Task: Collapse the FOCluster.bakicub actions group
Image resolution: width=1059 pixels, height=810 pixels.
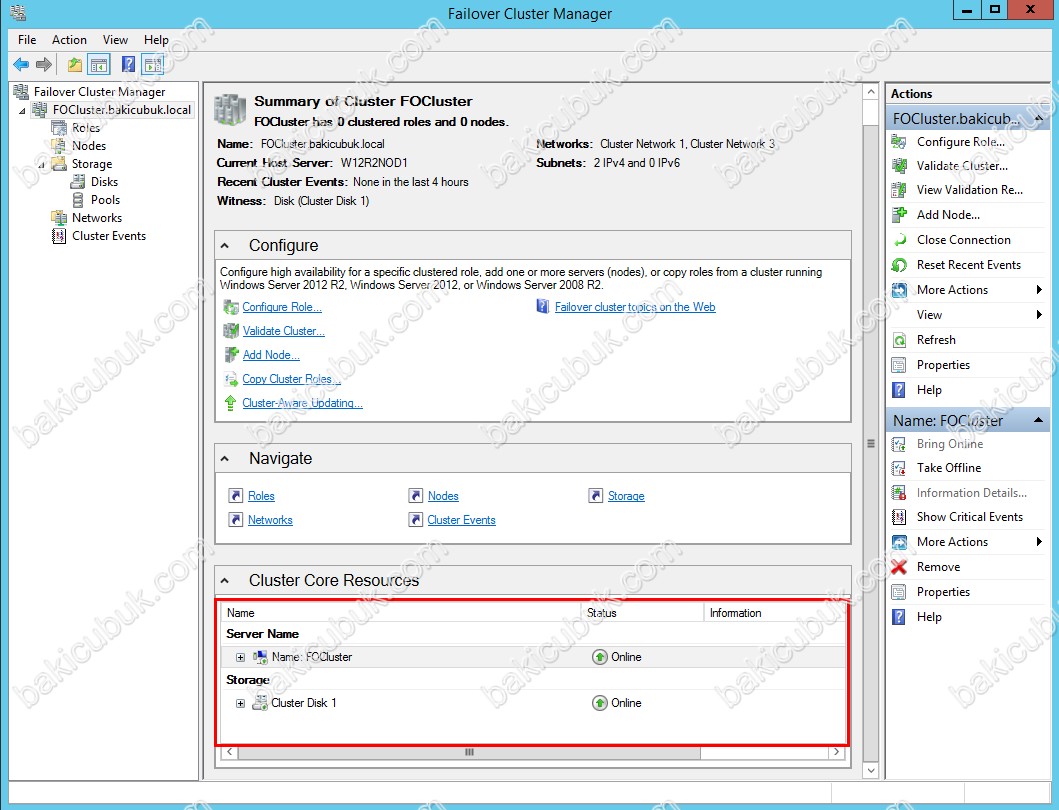Action: [1039, 119]
